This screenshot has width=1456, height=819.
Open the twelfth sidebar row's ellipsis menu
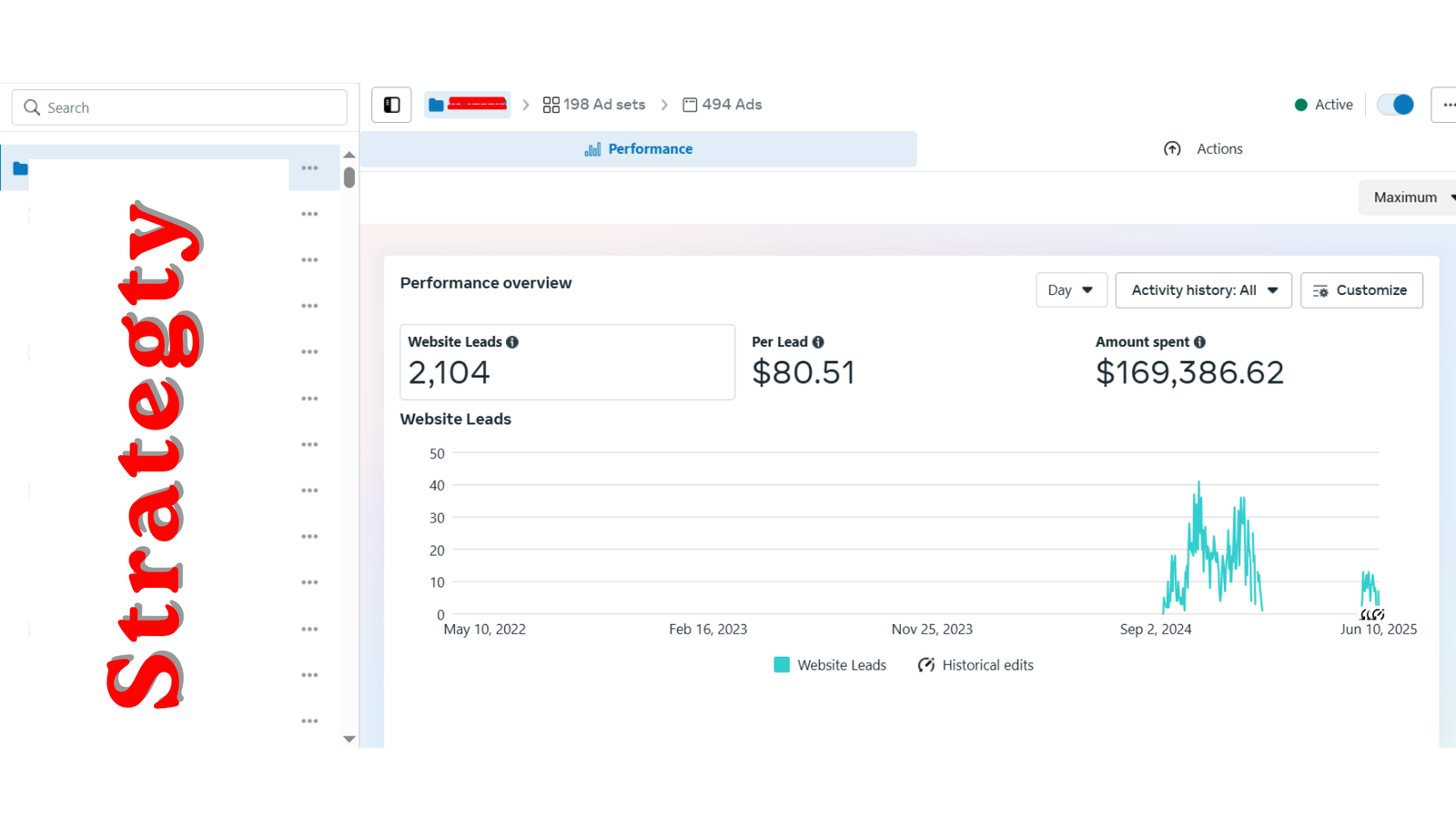[309, 675]
